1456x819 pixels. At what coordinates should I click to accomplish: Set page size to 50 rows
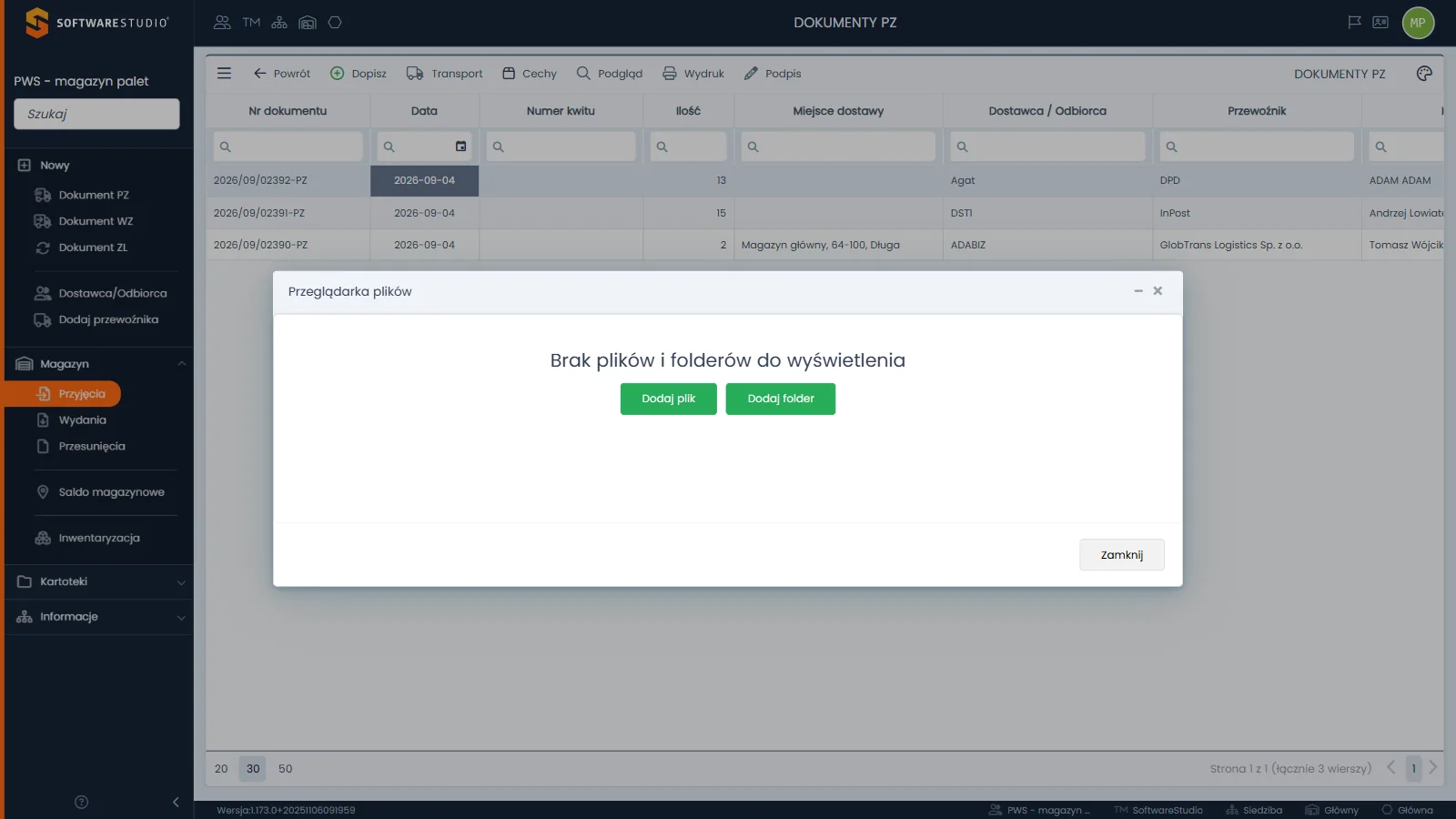(285, 769)
